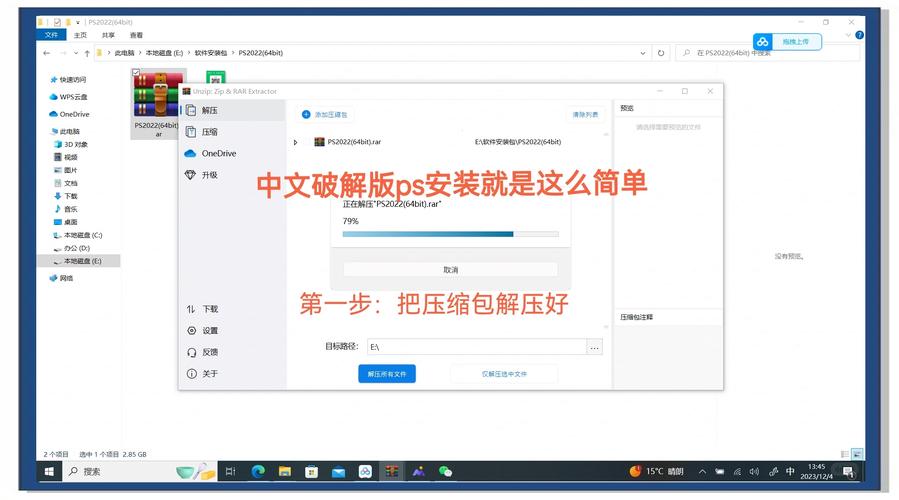The height and width of the screenshot is (500, 899).
Task: Click the Explorer forward arrow
Action: [63, 53]
